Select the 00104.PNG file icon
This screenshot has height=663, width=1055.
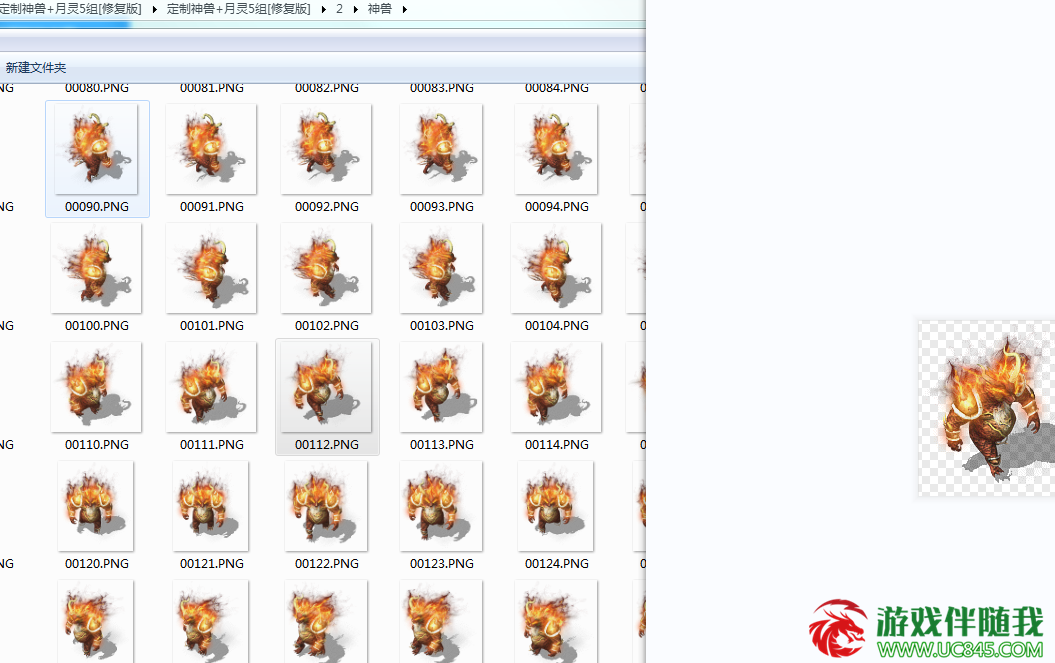click(556, 268)
